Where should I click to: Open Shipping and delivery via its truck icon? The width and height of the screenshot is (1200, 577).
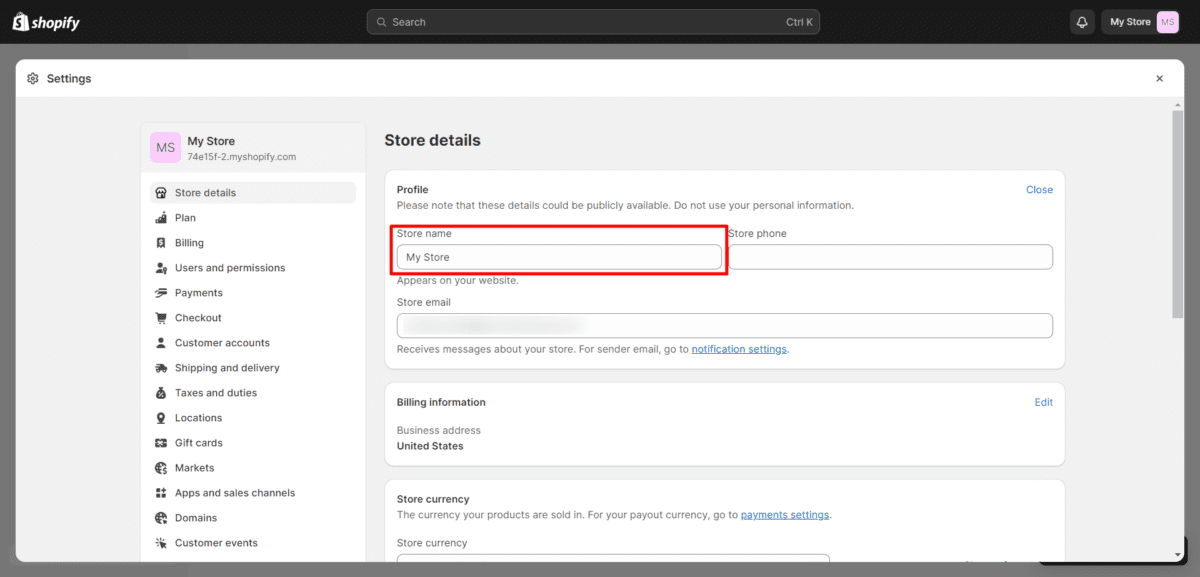[x=162, y=367]
